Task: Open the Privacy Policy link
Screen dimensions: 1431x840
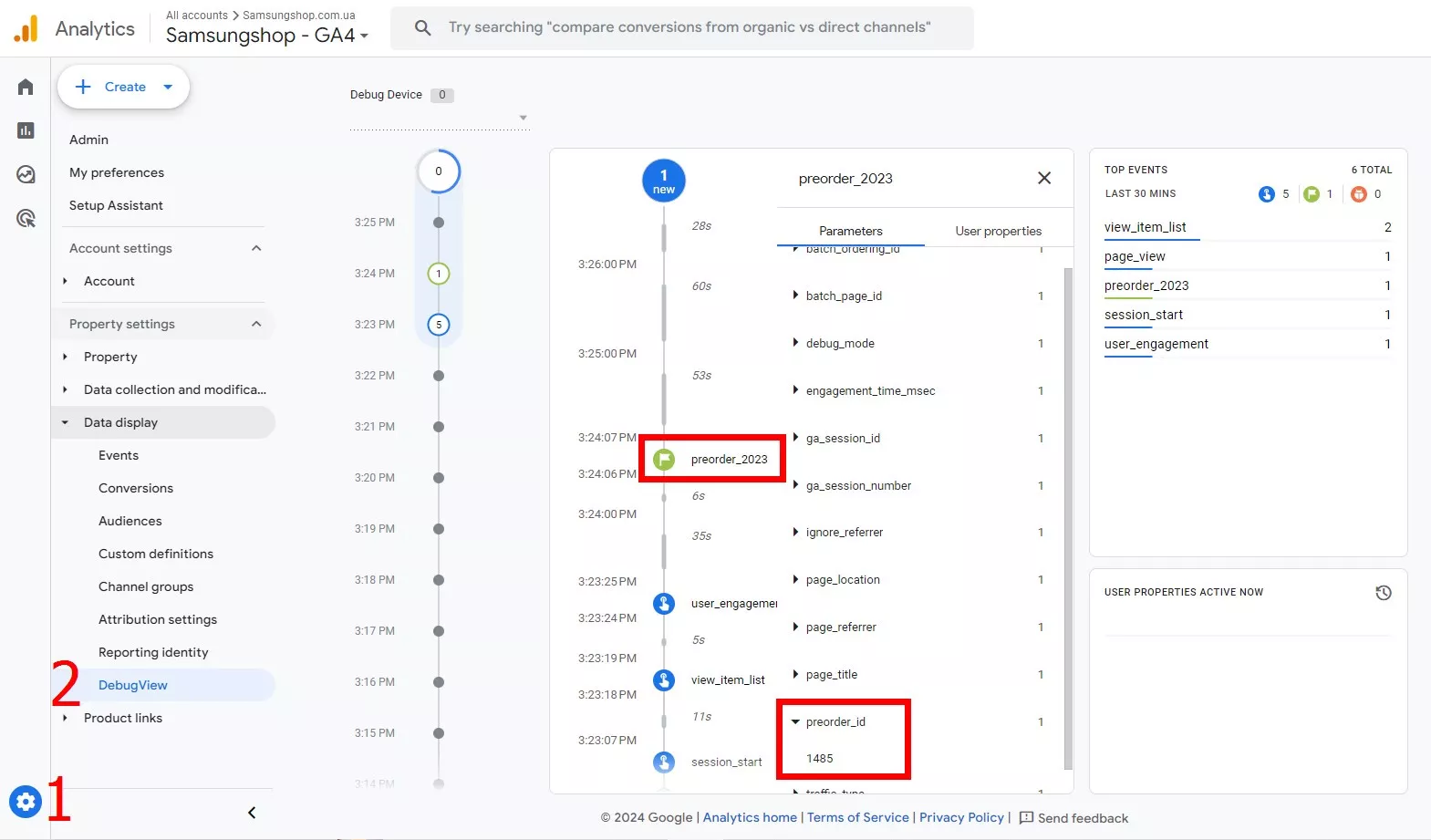Action: 961,817
